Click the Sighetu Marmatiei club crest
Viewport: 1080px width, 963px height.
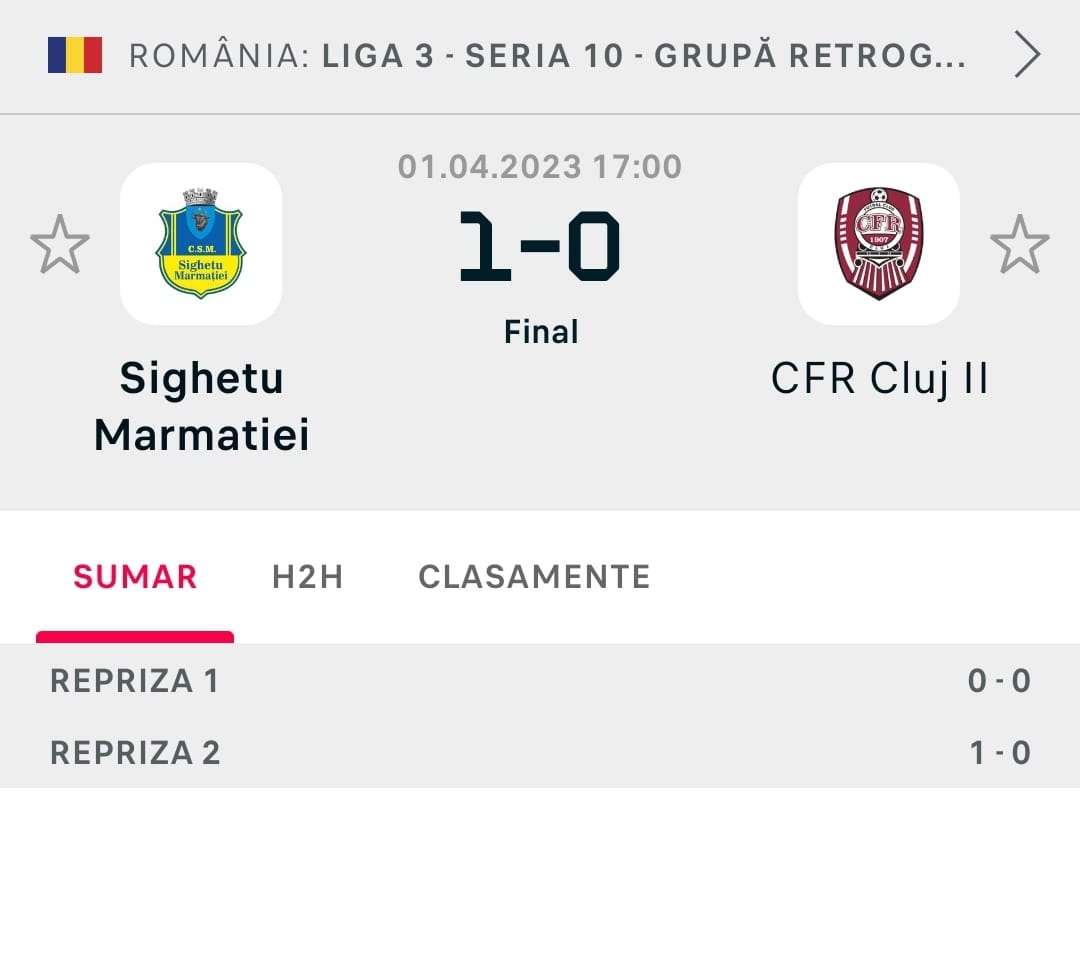point(201,244)
